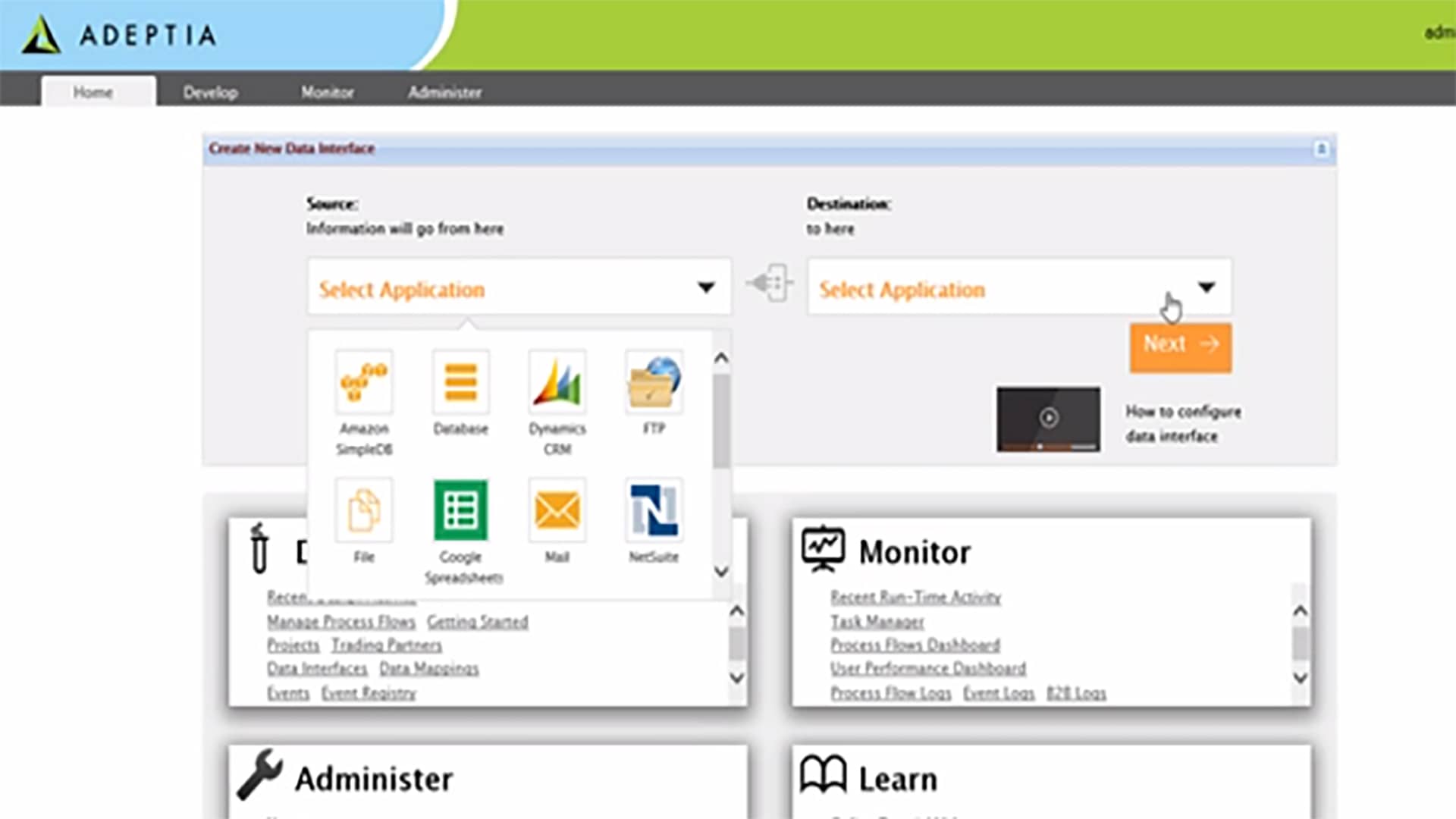Select the Google Spreadsheets icon
This screenshot has width=1456, height=819.
point(460,510)
